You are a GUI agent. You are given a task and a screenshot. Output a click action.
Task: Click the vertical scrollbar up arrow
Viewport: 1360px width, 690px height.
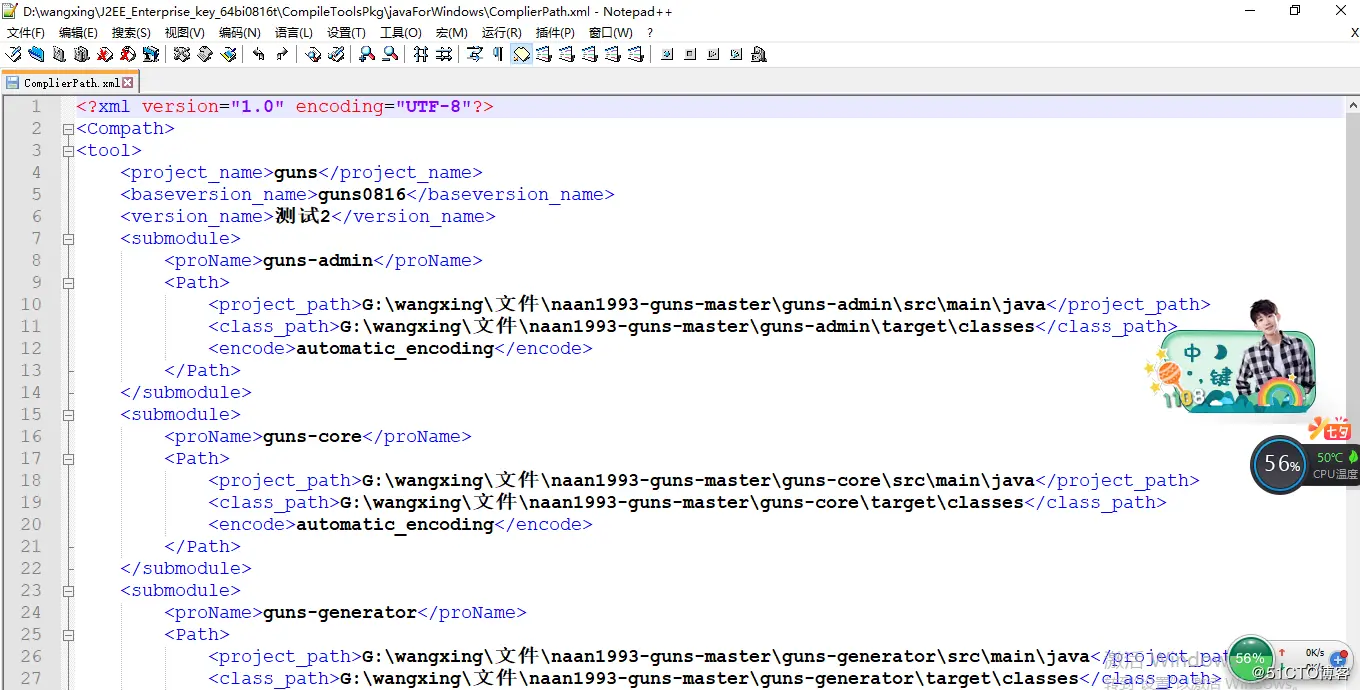(1351, 105)
